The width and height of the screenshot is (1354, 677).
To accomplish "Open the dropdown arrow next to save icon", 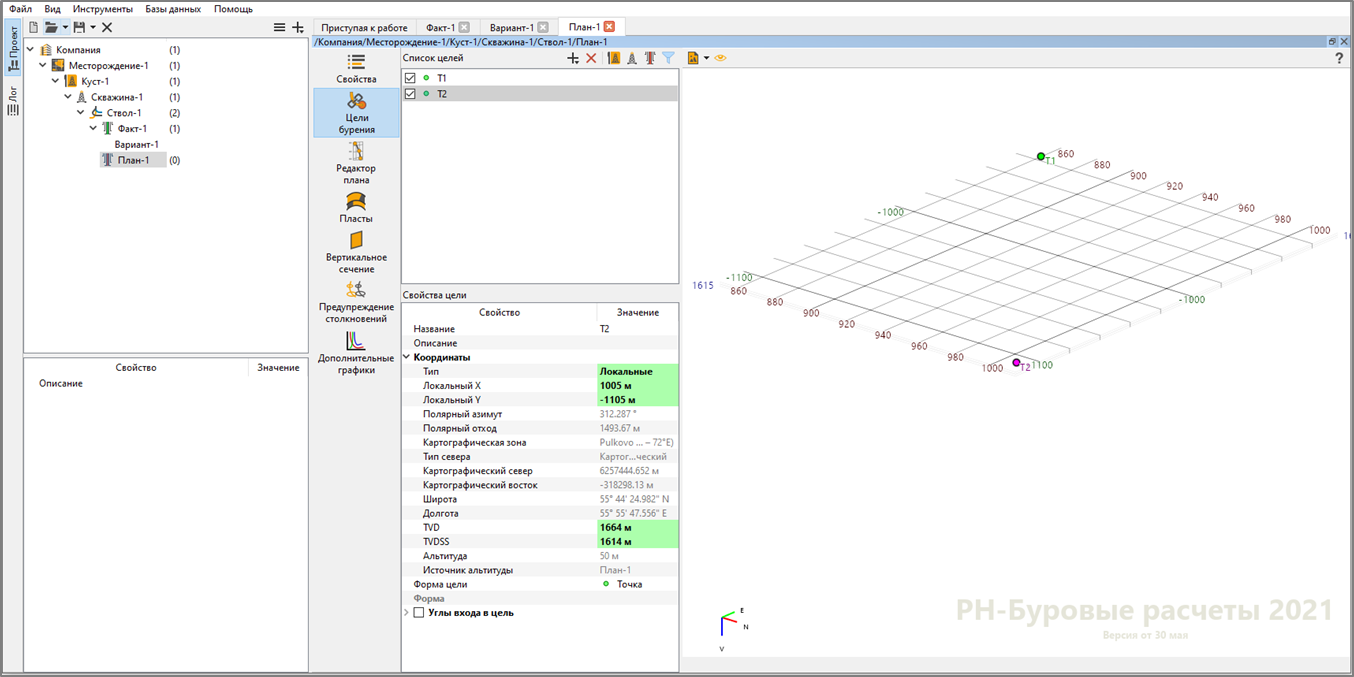I will (93, 27).
